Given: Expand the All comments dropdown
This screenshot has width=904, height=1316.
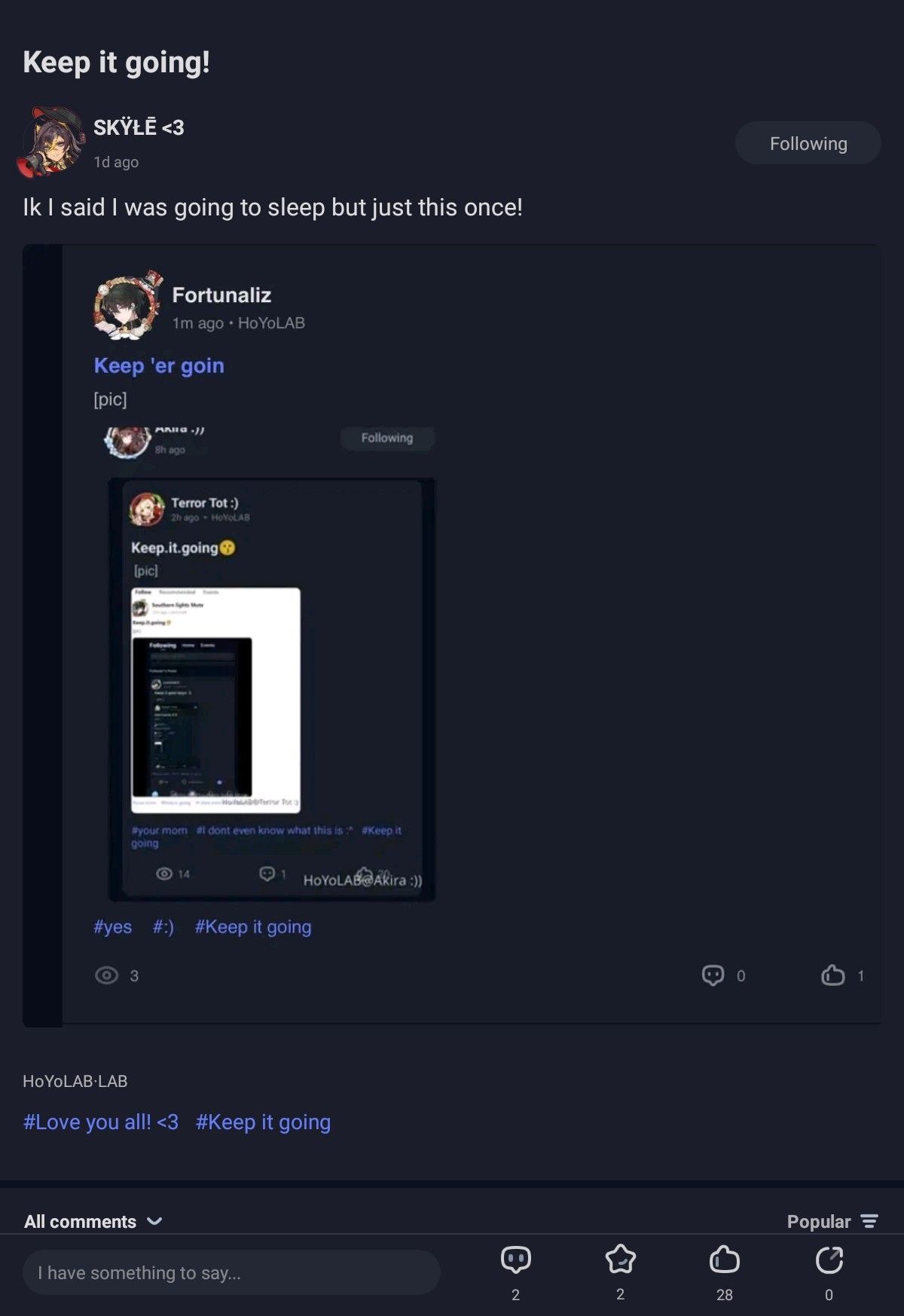Looking at the screenshot, I should (93, 1221).
